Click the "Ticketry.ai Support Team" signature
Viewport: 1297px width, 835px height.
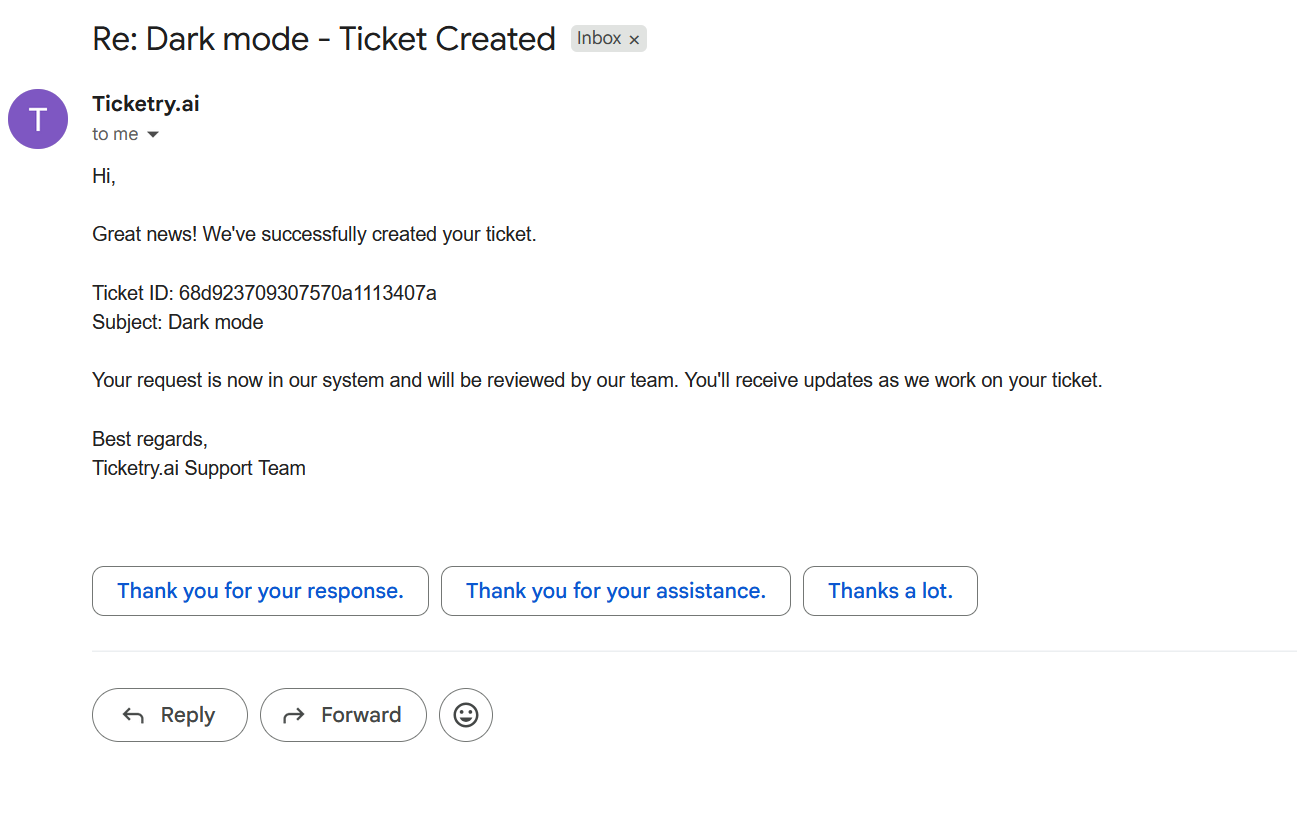click(x=199, y=468)
